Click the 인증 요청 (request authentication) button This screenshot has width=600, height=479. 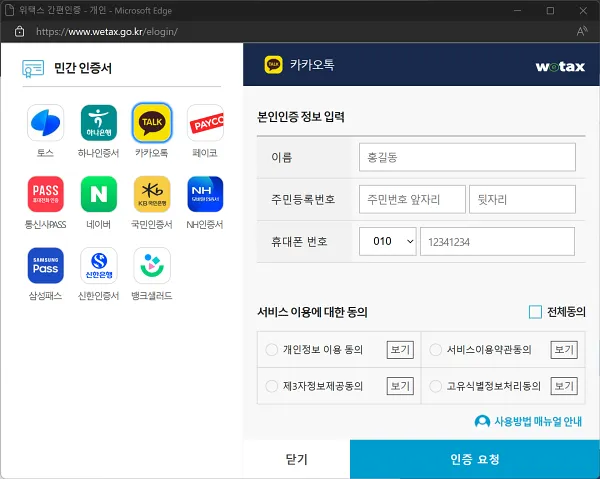(x=474, y=459)
